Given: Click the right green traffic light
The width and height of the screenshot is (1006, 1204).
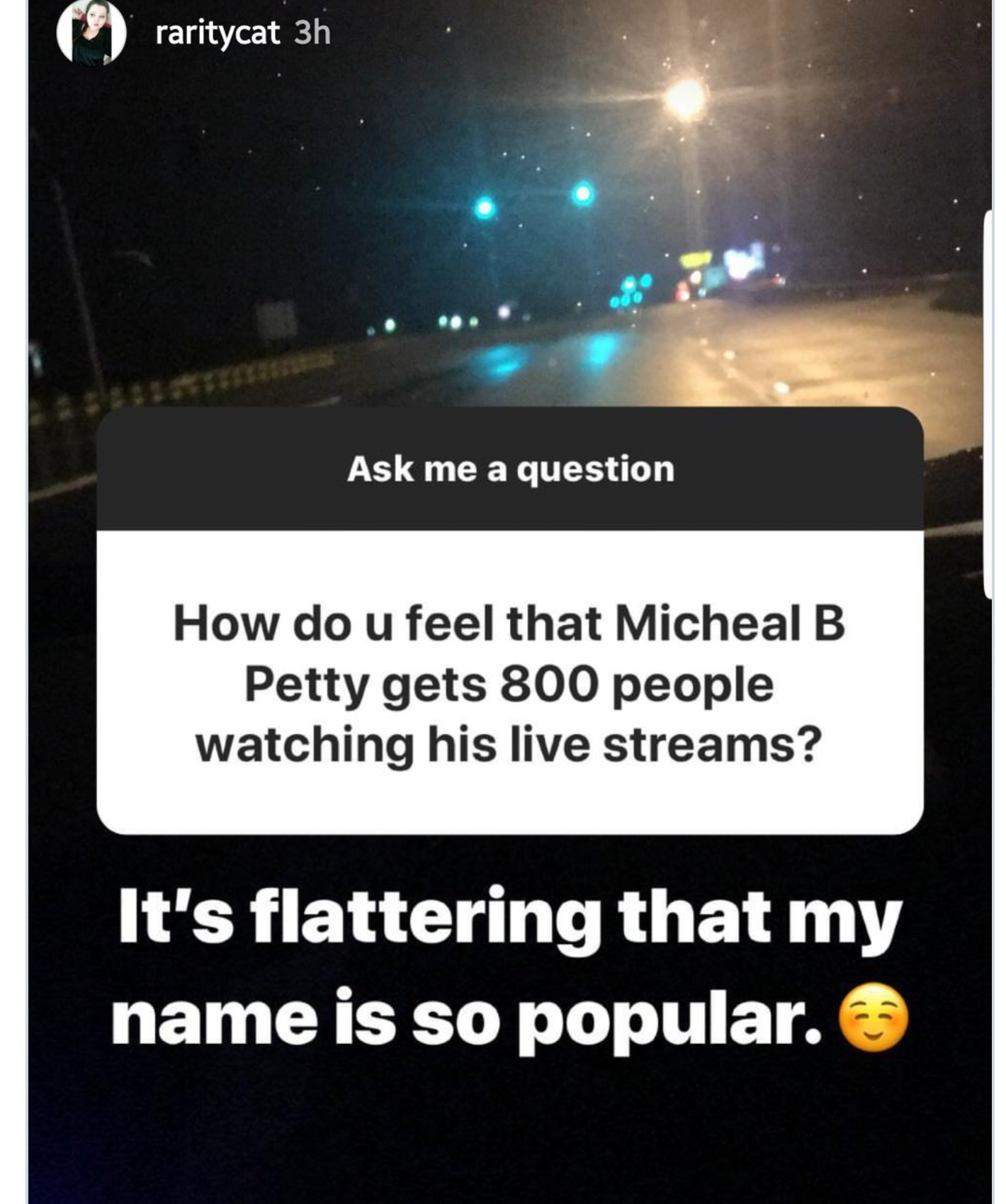Looking at the screenshot, I should (x=582, y=193).
